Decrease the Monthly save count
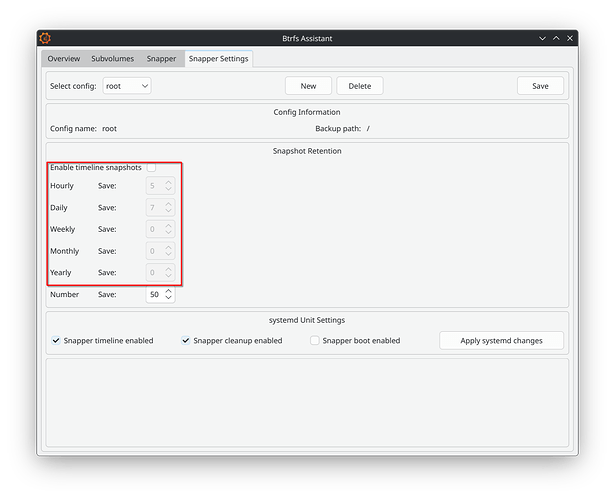The width and height of the screenshot is (615, 500). click(x=169, y=254)
